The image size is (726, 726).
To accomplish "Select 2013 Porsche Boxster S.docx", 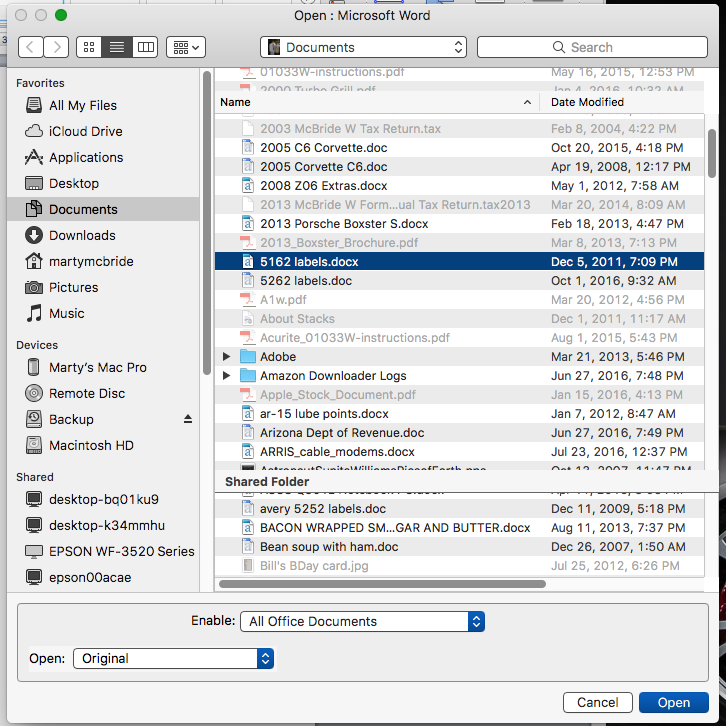I will [459, 224].
